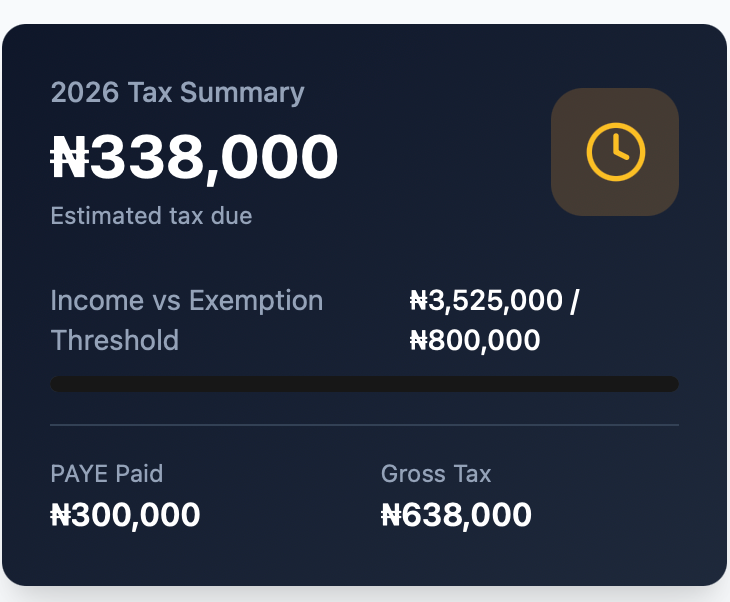Select the ₦638,000 gross tax amount

coord(456,515)
